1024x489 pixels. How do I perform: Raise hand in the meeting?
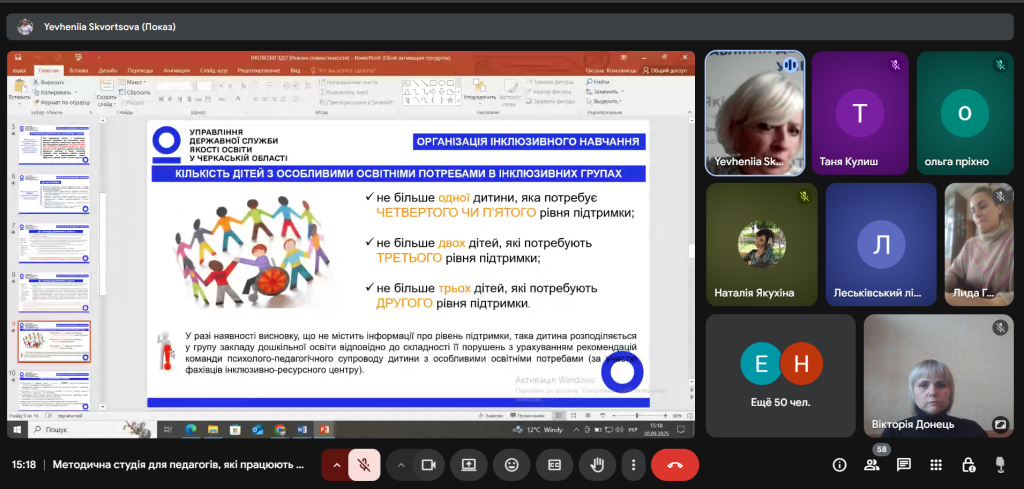click(x=597, y=465)
